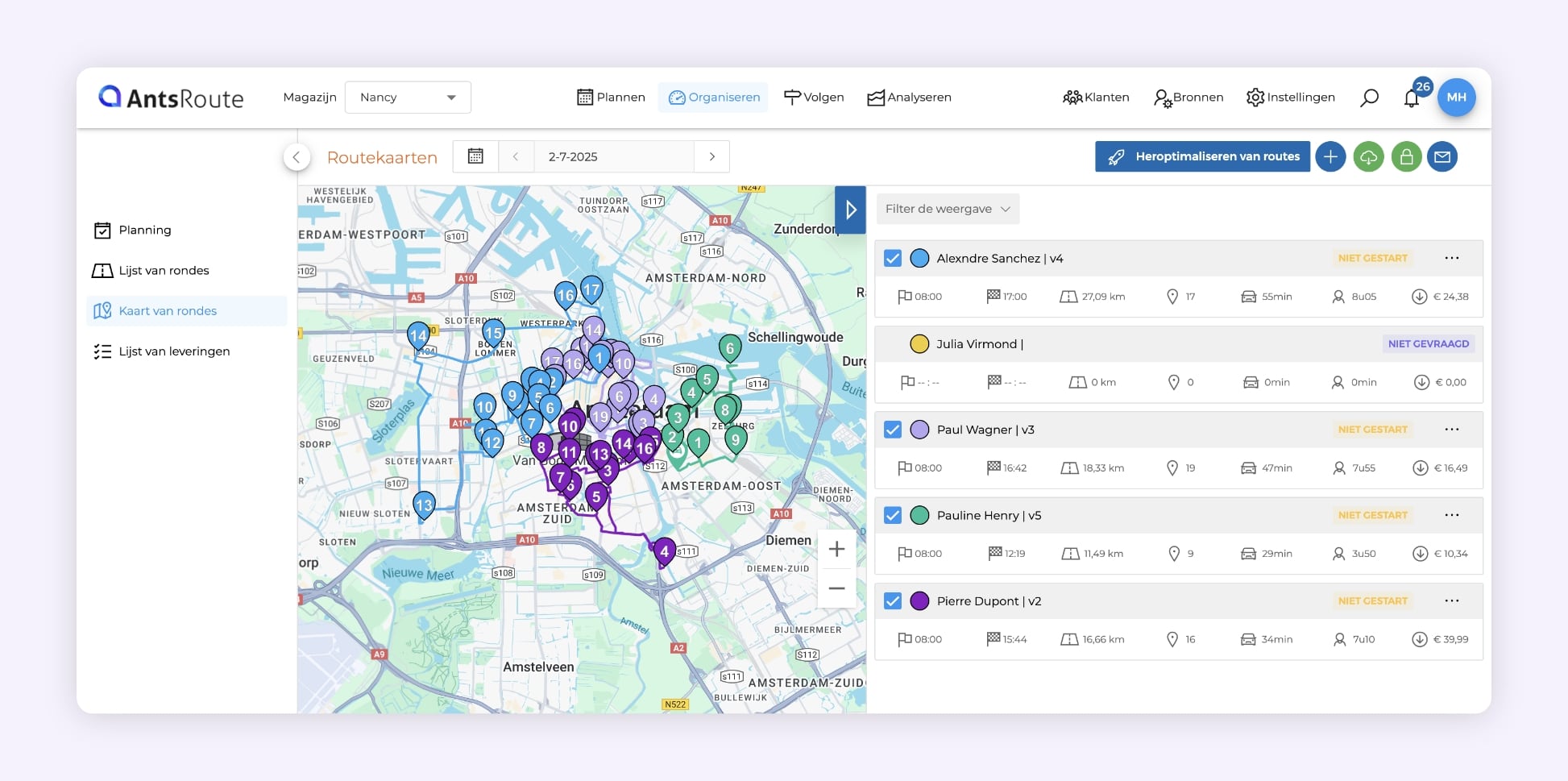Click the green lock routes icon
The width and height of the screenshot is (1568, 781).
click(x=1405, y=156)
